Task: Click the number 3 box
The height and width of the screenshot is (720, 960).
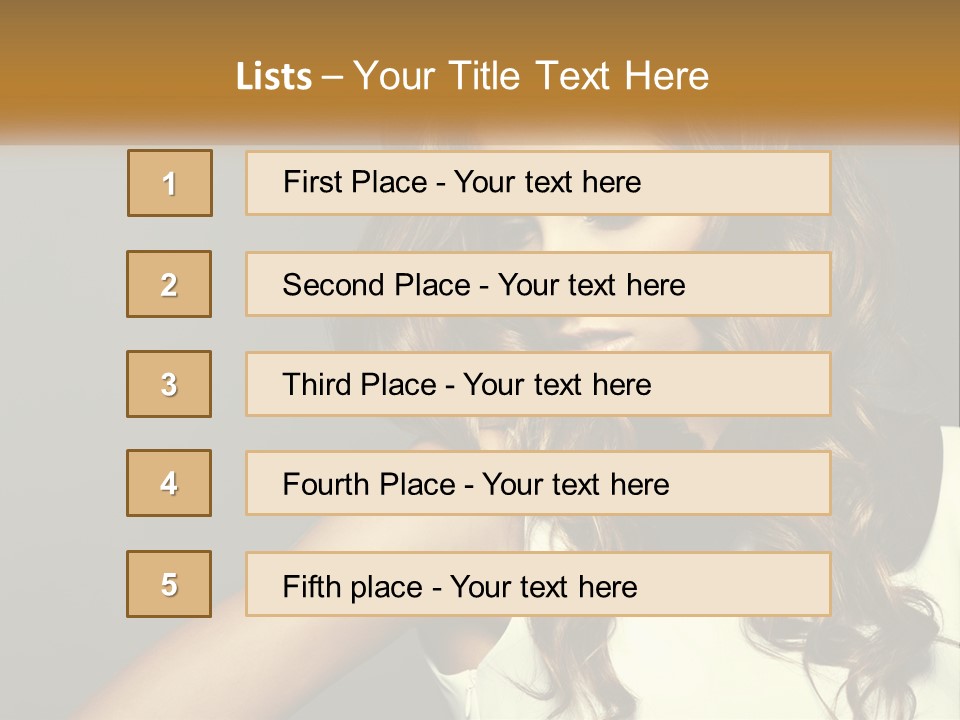Action: (169, 384)
